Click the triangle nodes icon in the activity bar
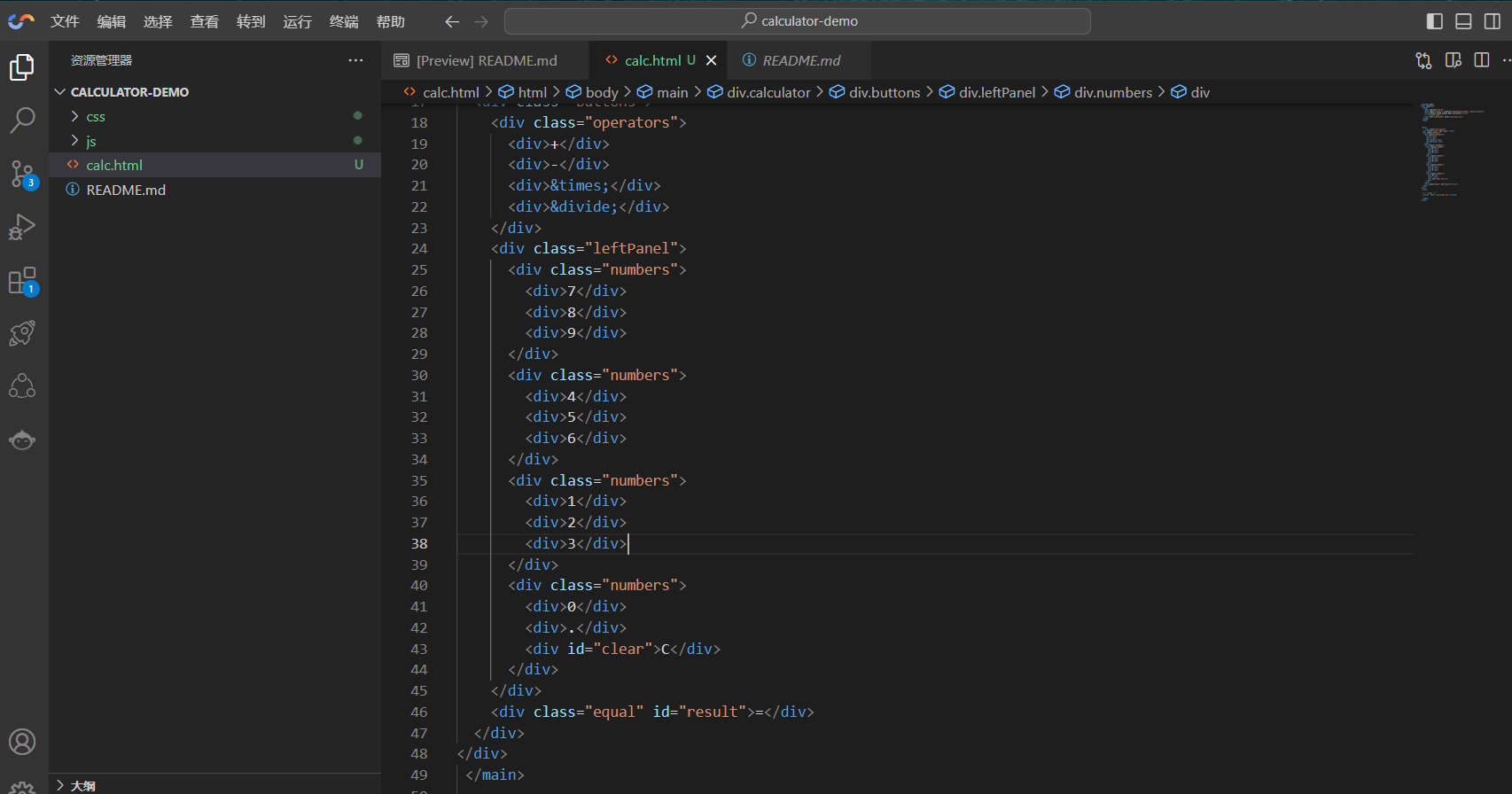 (22, 386)
